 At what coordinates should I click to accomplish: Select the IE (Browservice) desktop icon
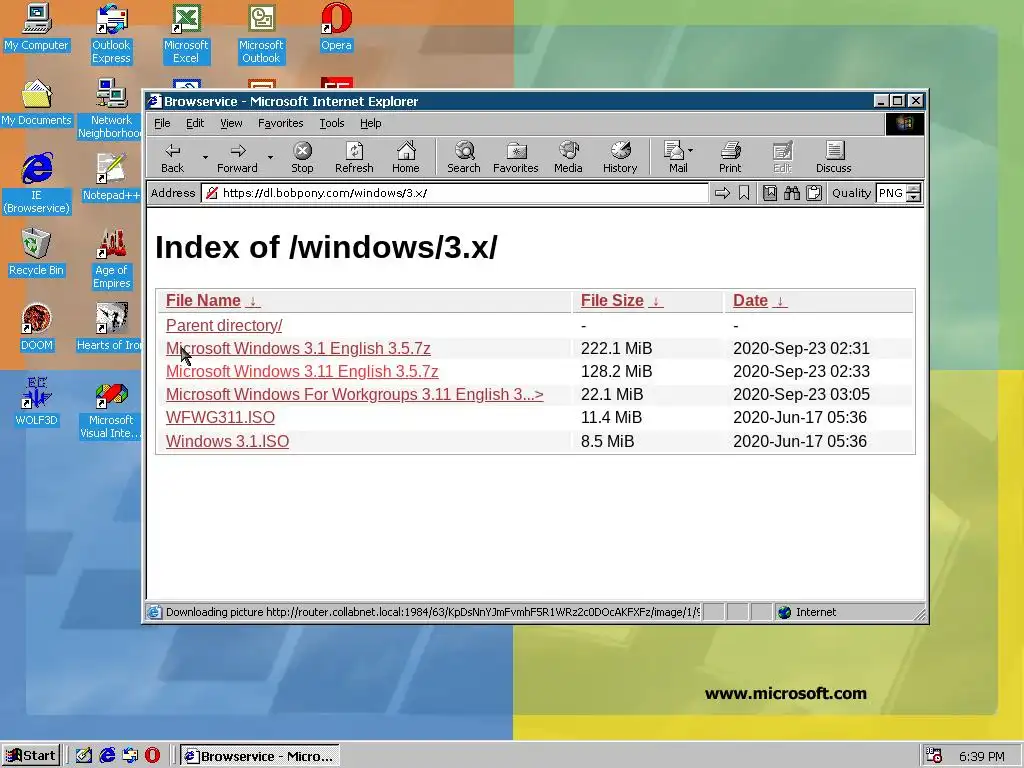(x=36, y=184)
